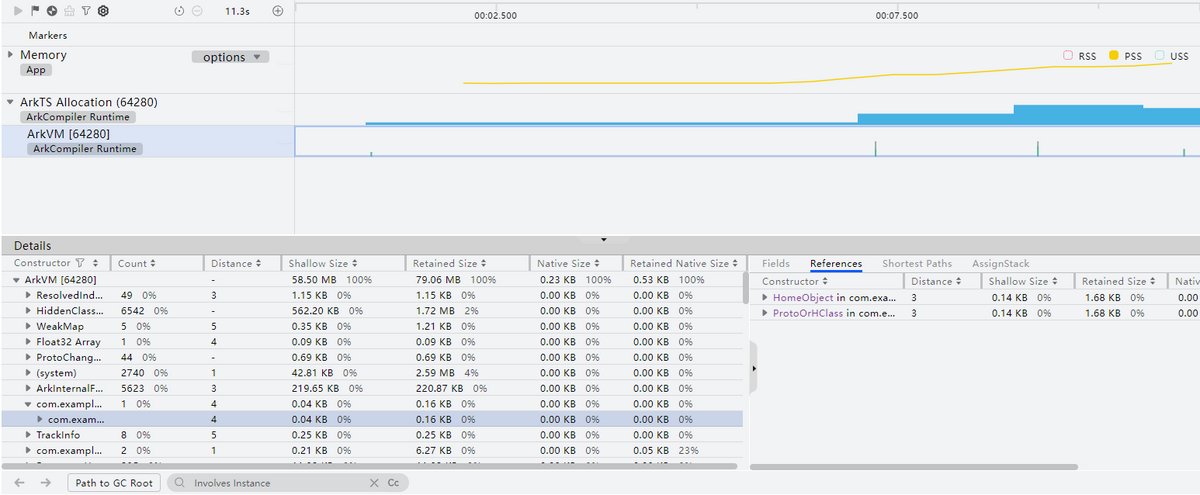This screenshot has height=495, width=1200.
Task: Click the flag marker icon in toolbar
Action: (35, 11)
